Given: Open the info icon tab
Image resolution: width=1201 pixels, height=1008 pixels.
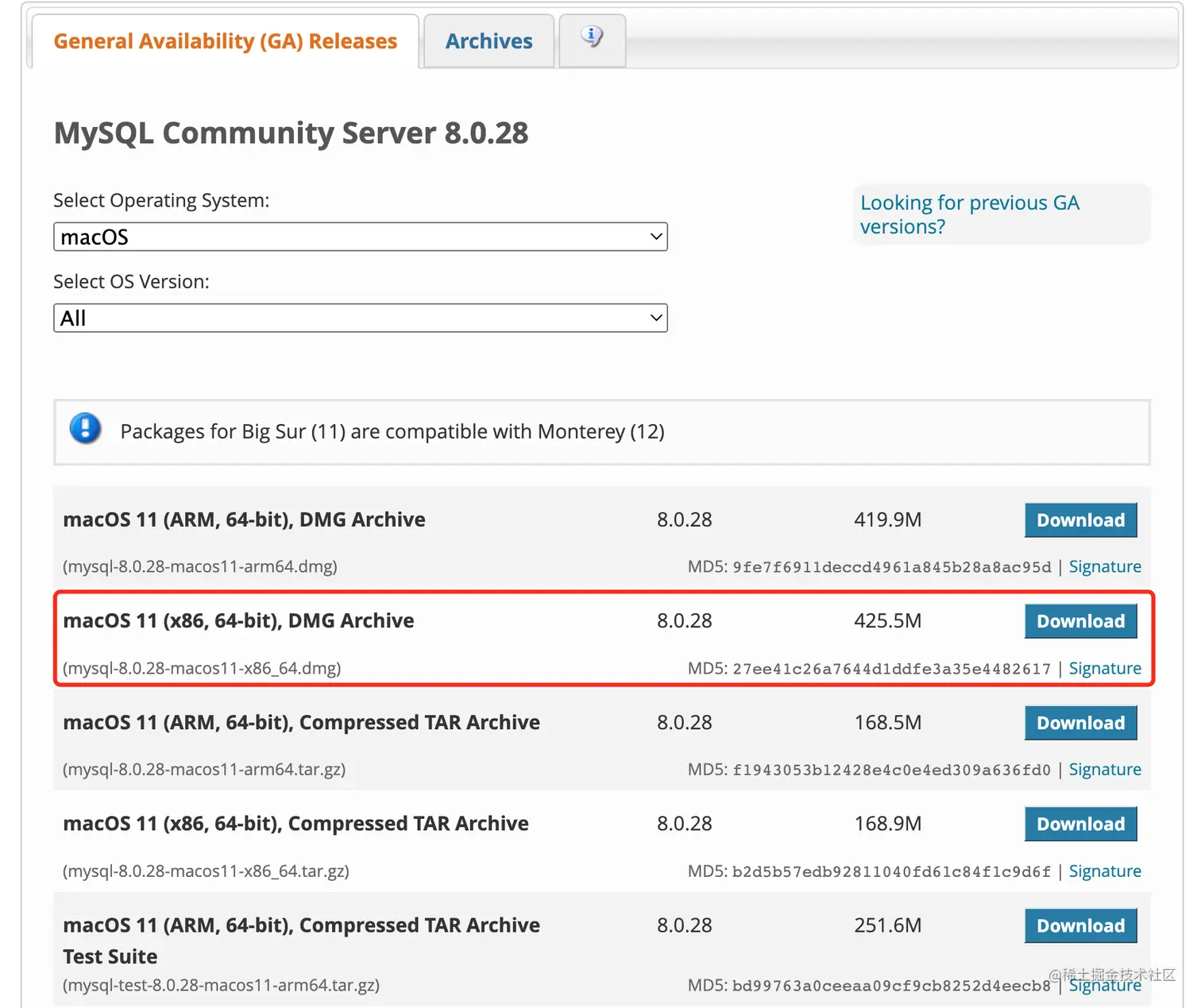Looking at the screenshot, I should [x=592, y=40].
